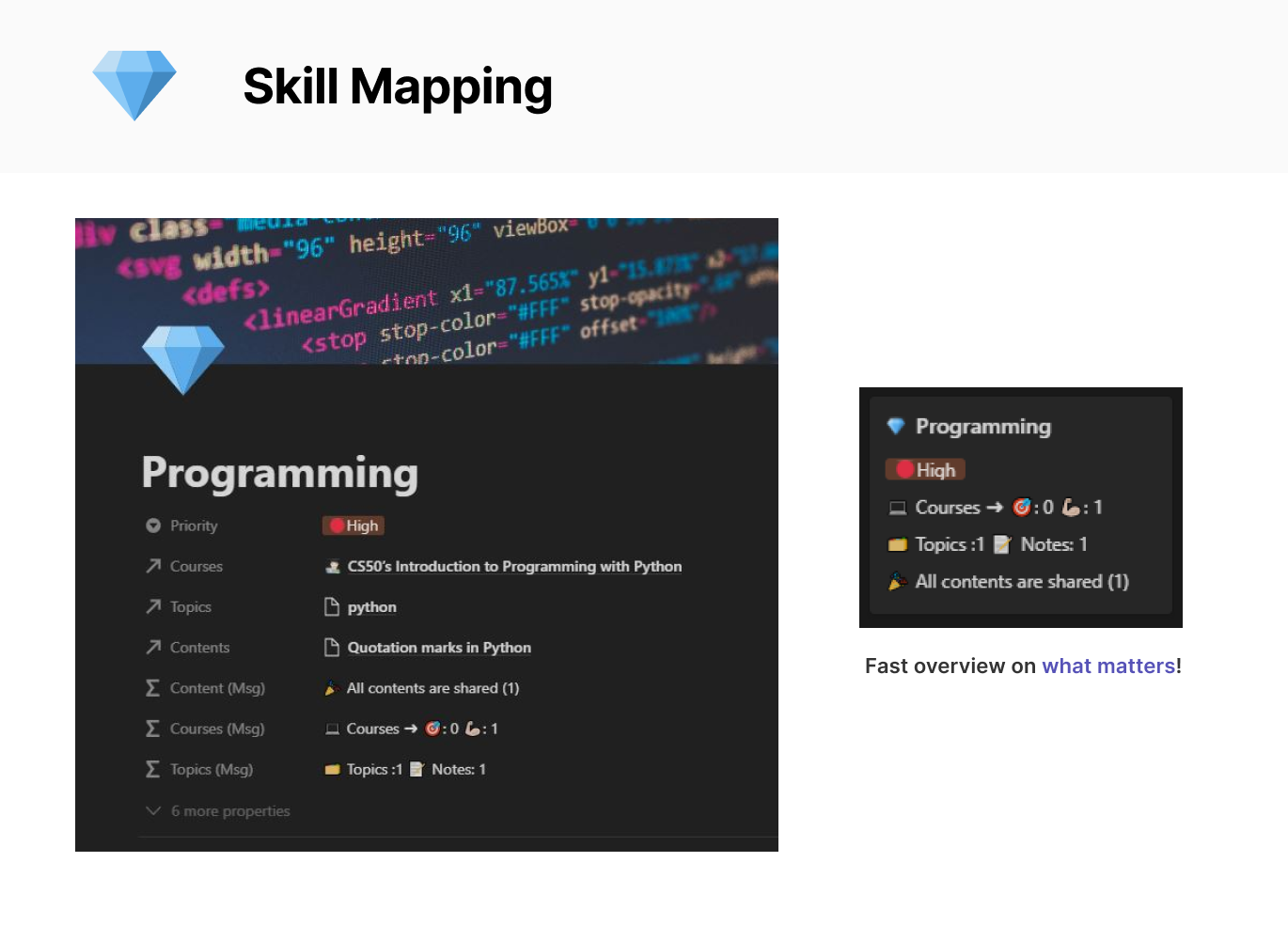1288x925 pixels.
Task: Click the Content (Msg) formula sigma icon
Action: coord(153,688)
